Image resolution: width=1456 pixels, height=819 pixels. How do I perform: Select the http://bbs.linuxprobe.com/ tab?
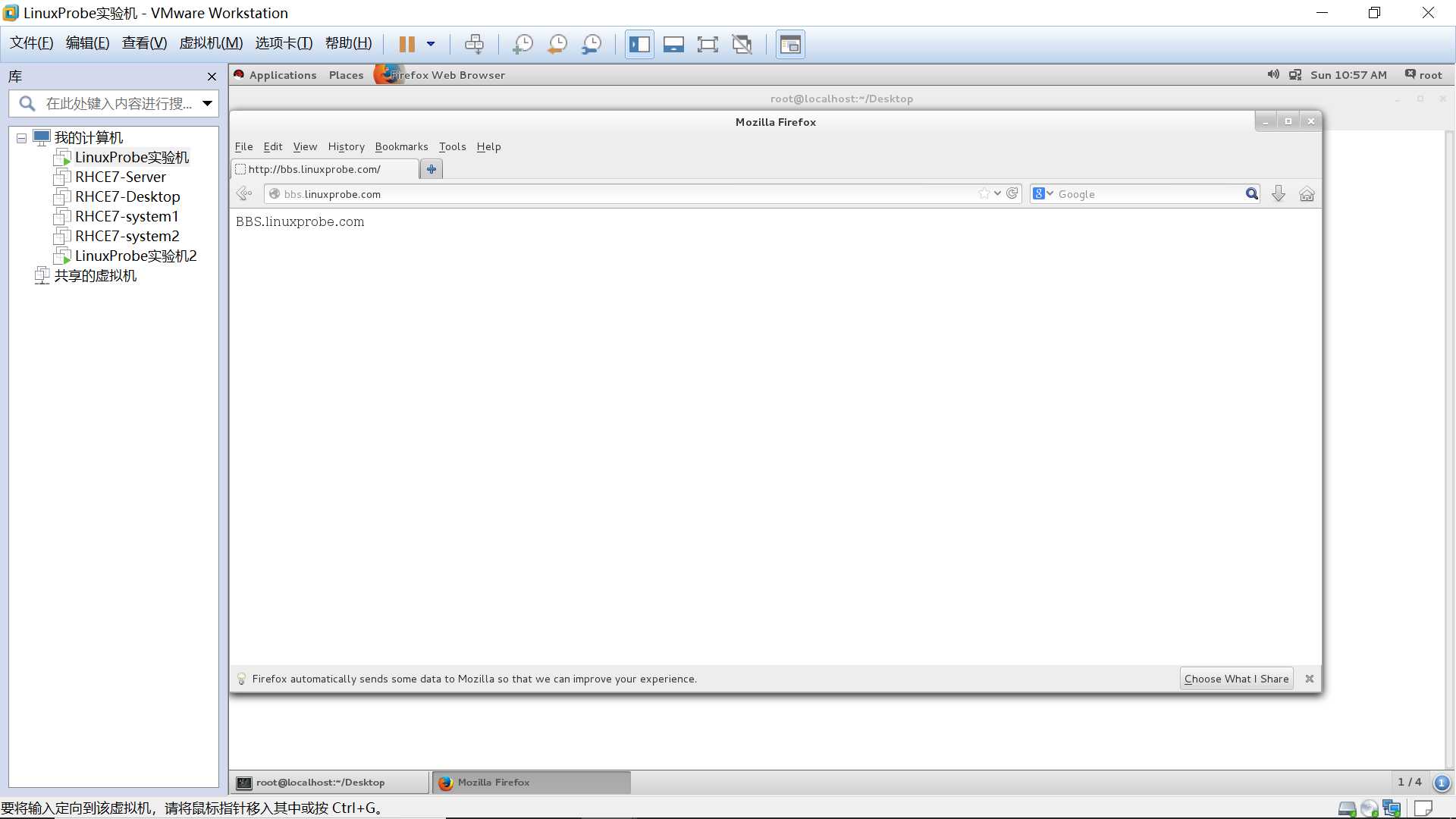(x=325, y=169)
